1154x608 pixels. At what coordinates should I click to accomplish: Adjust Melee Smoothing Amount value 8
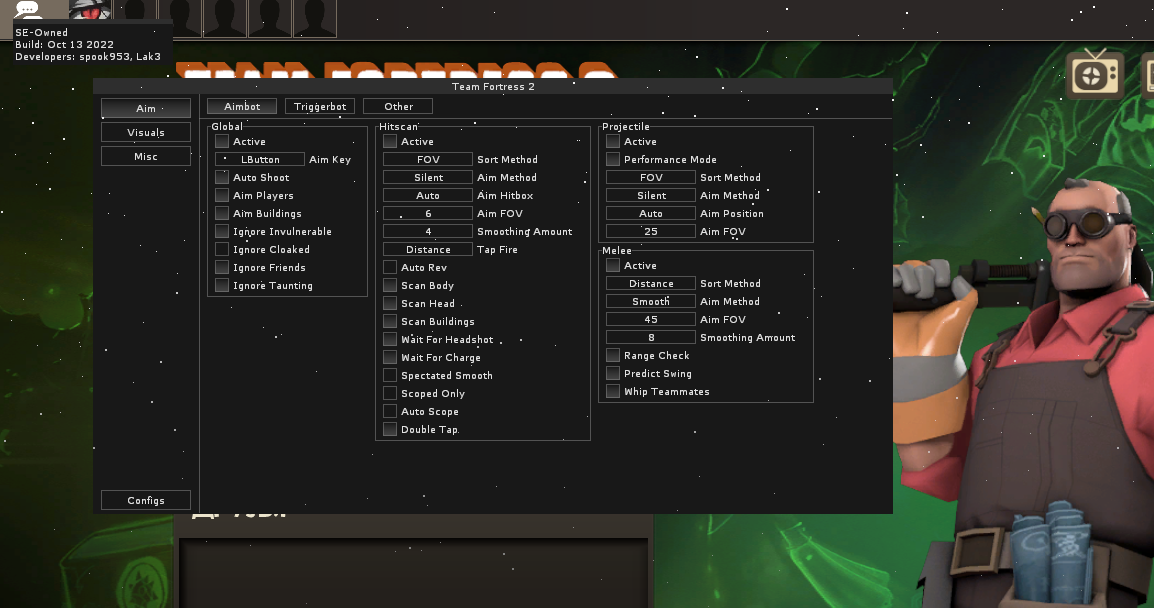coord(651,337)
